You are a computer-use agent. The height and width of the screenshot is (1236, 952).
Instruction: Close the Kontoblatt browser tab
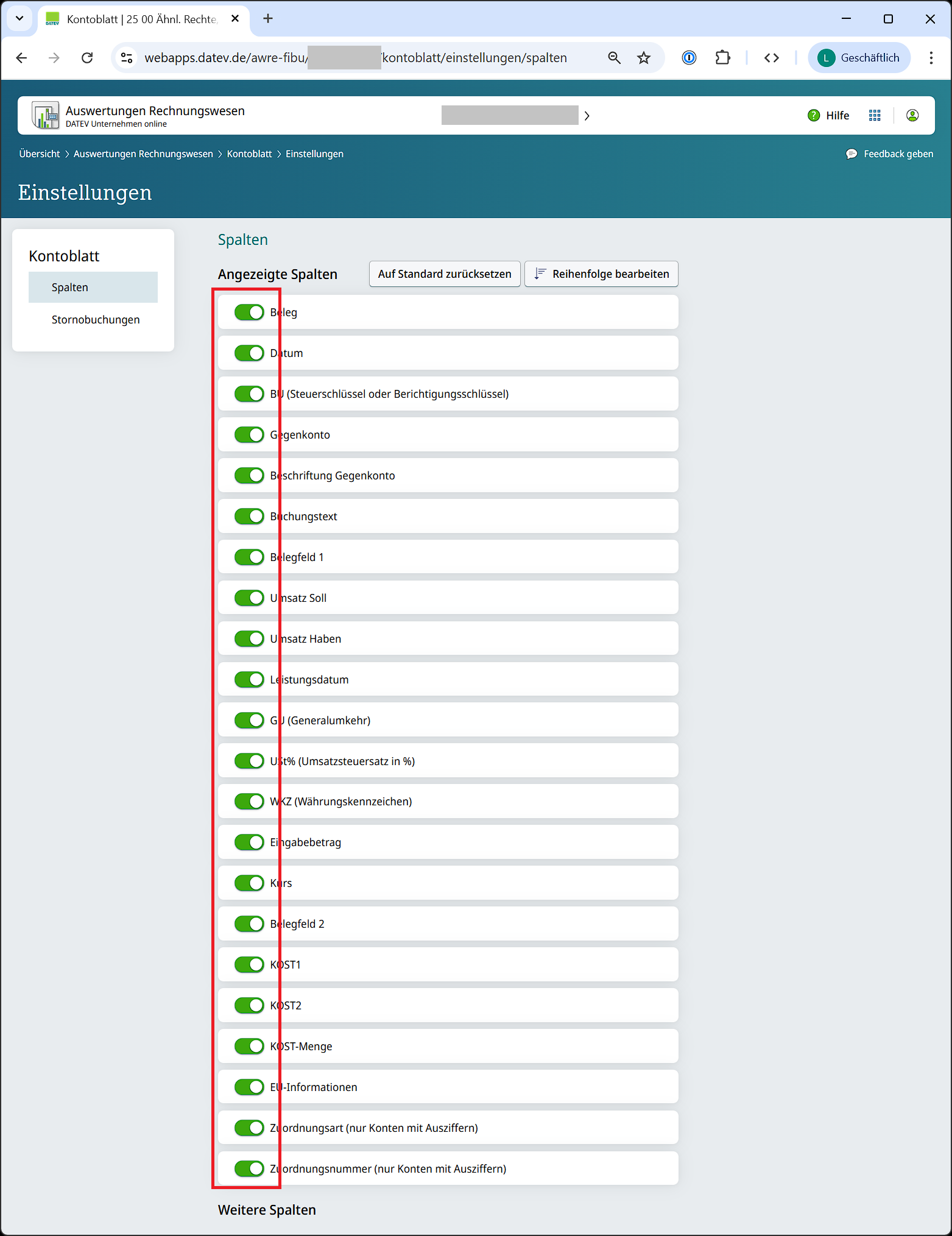235,19
